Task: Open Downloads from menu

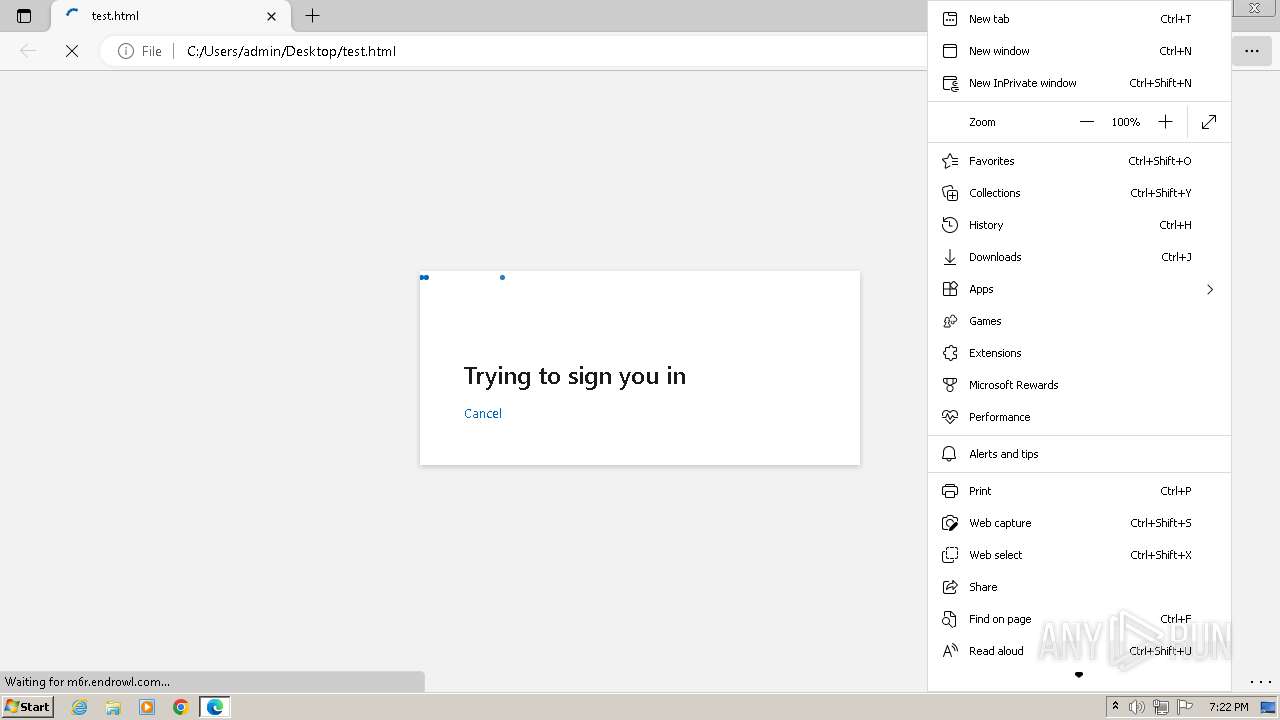Action: coord(1079,257)
